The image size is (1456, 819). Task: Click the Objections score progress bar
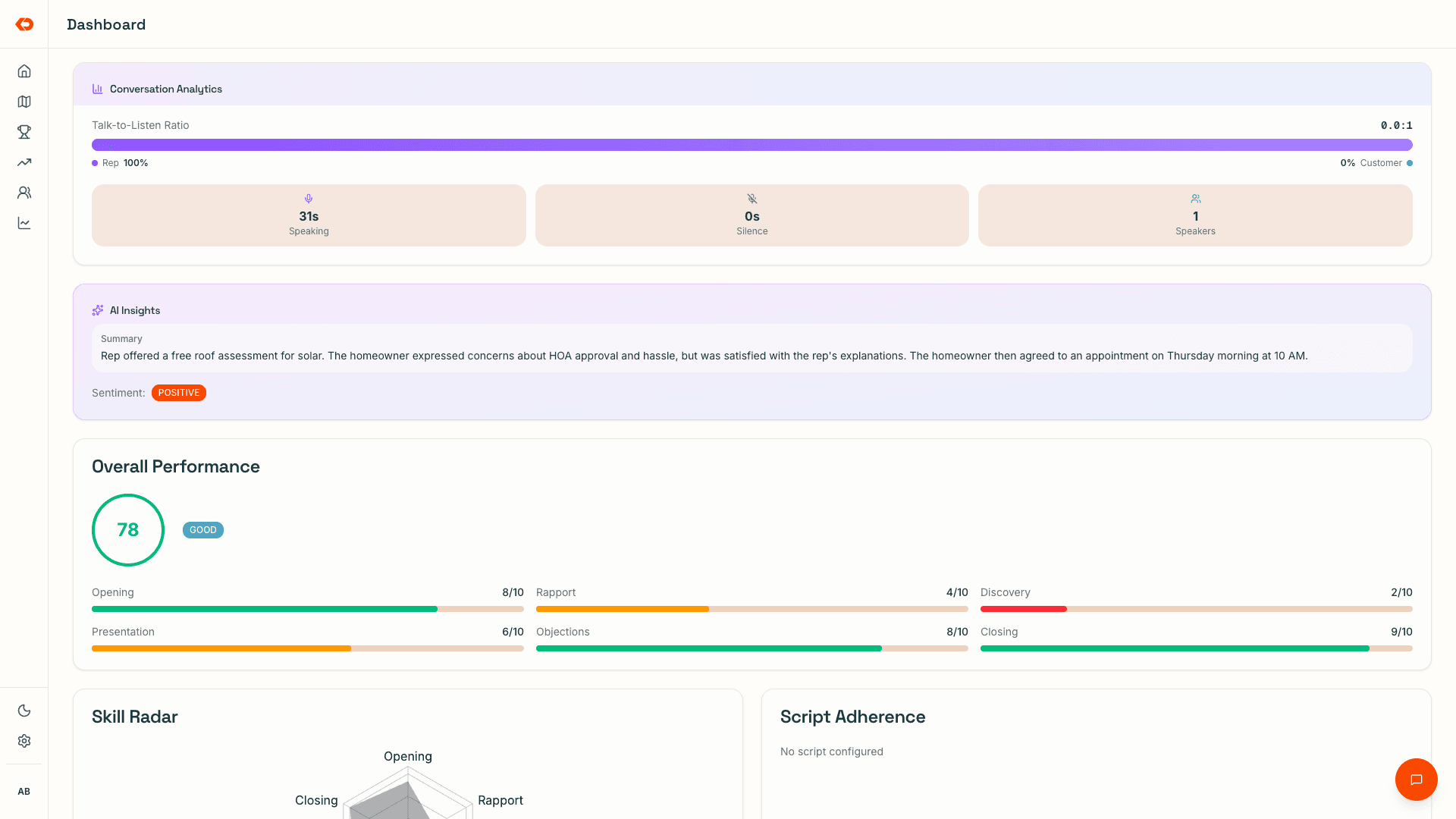pos(752,648)
